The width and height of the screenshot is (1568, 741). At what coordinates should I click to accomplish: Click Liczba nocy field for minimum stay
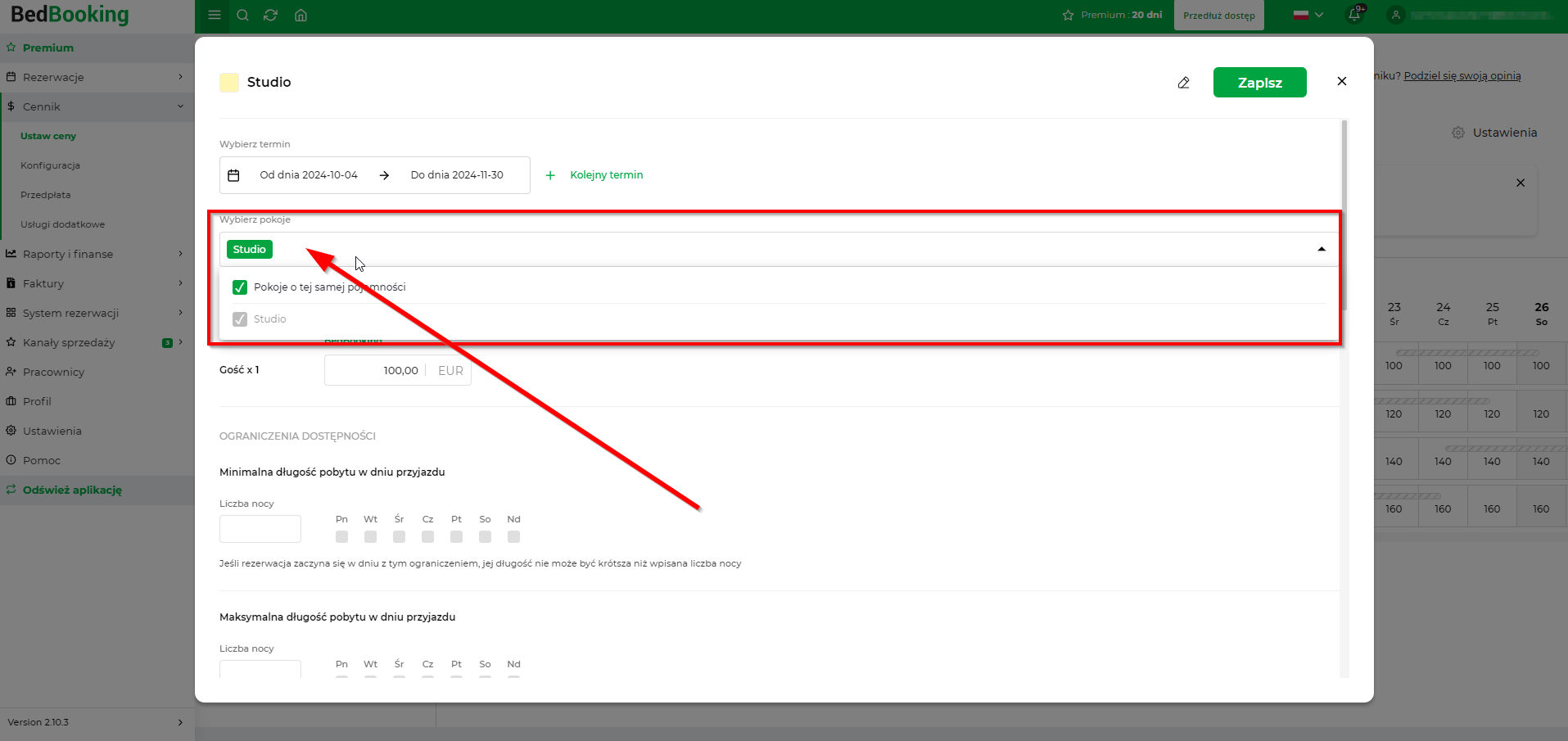click(x=260, y=529)
